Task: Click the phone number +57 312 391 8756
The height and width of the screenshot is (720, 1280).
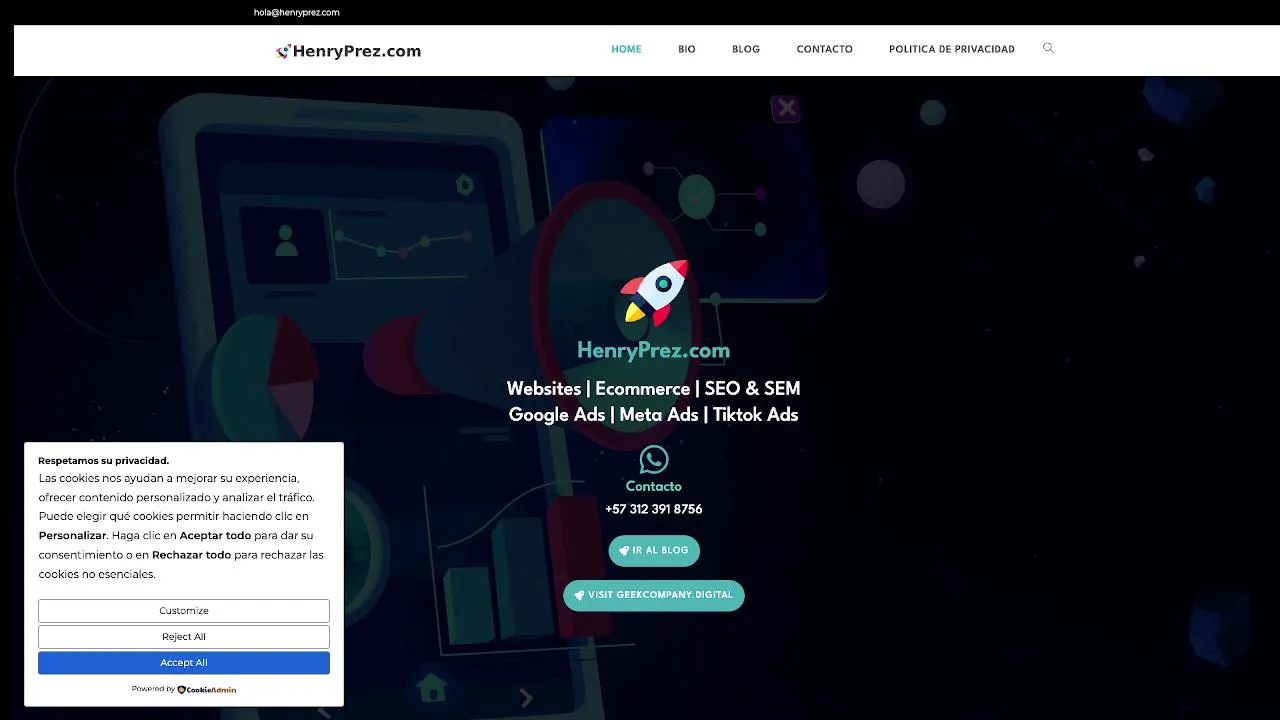Action: [654, 510]
